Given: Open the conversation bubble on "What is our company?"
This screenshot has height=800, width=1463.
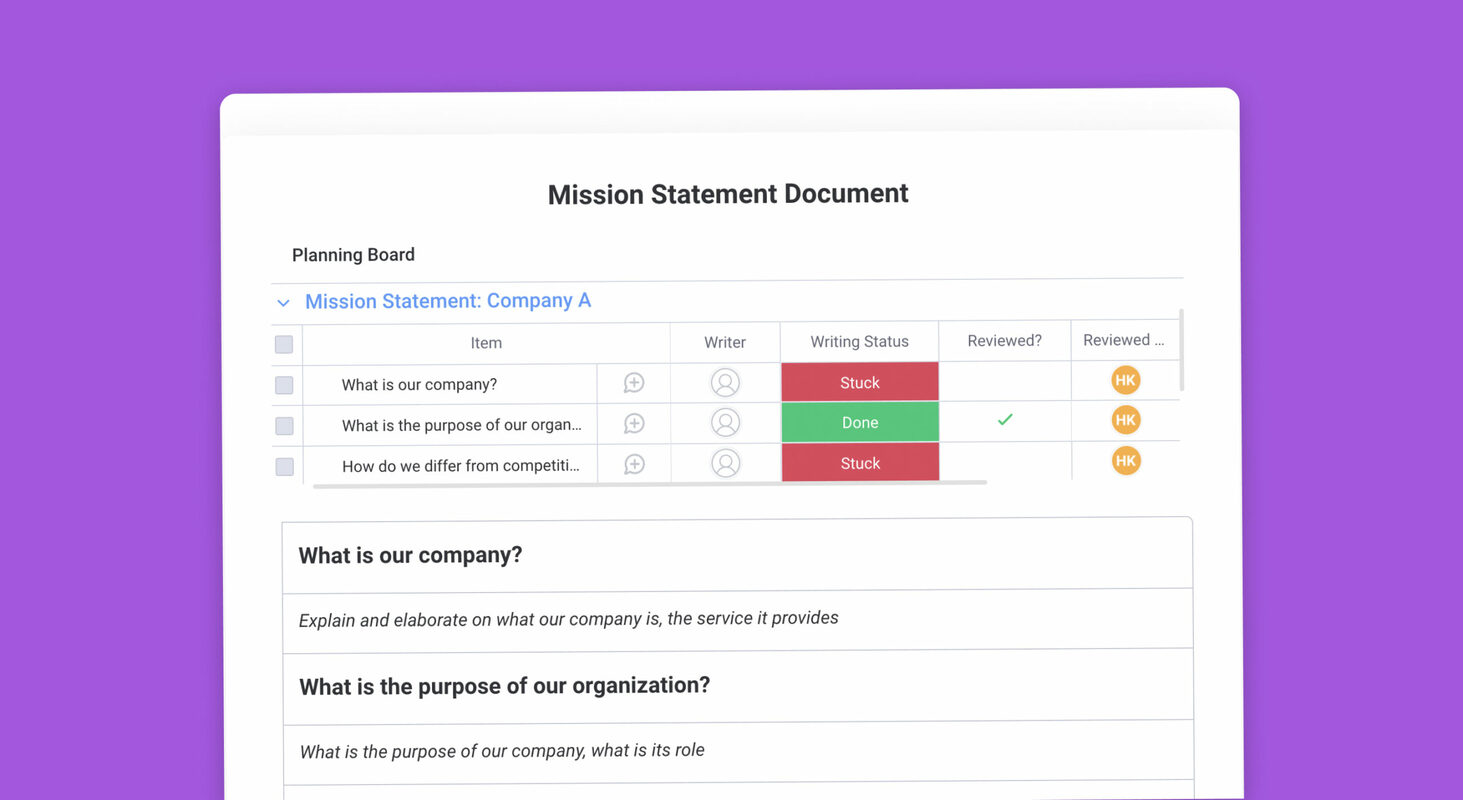Looking at the screenshot, I should point(633,383).
